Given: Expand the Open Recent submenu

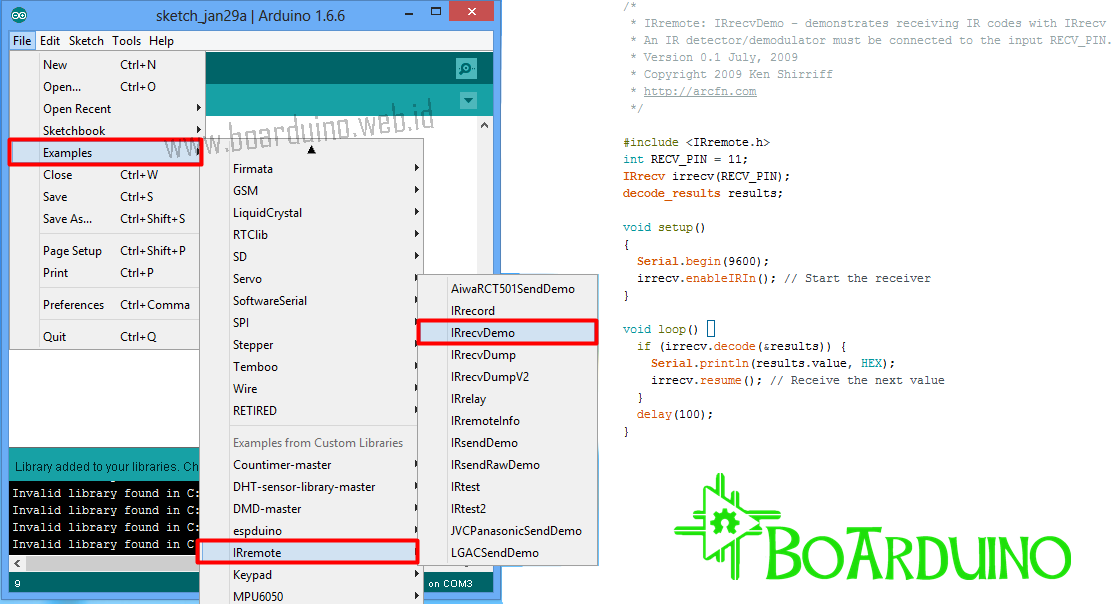Looking at the screenshot, I should pos(107,109).
